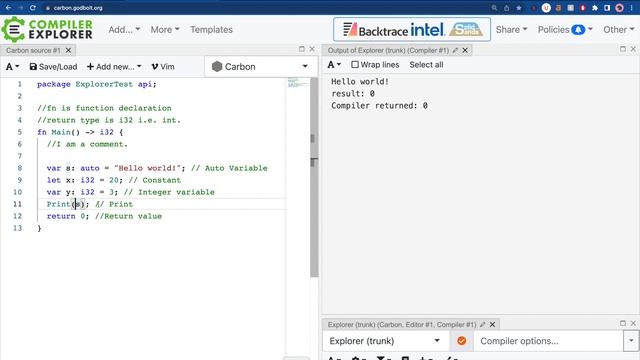Screen dimensions: 640x360
Task: Open the browser extensions puzzle icon
Action: [595, 8]
